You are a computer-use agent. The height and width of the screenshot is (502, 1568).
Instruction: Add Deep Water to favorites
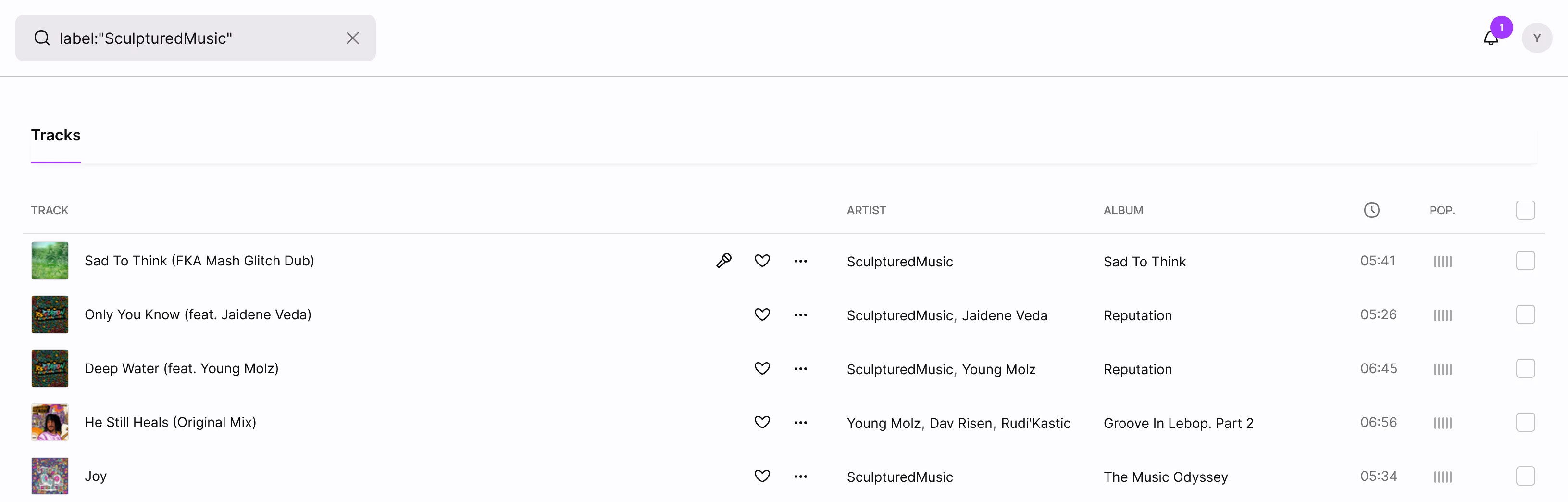click(762, 368)
